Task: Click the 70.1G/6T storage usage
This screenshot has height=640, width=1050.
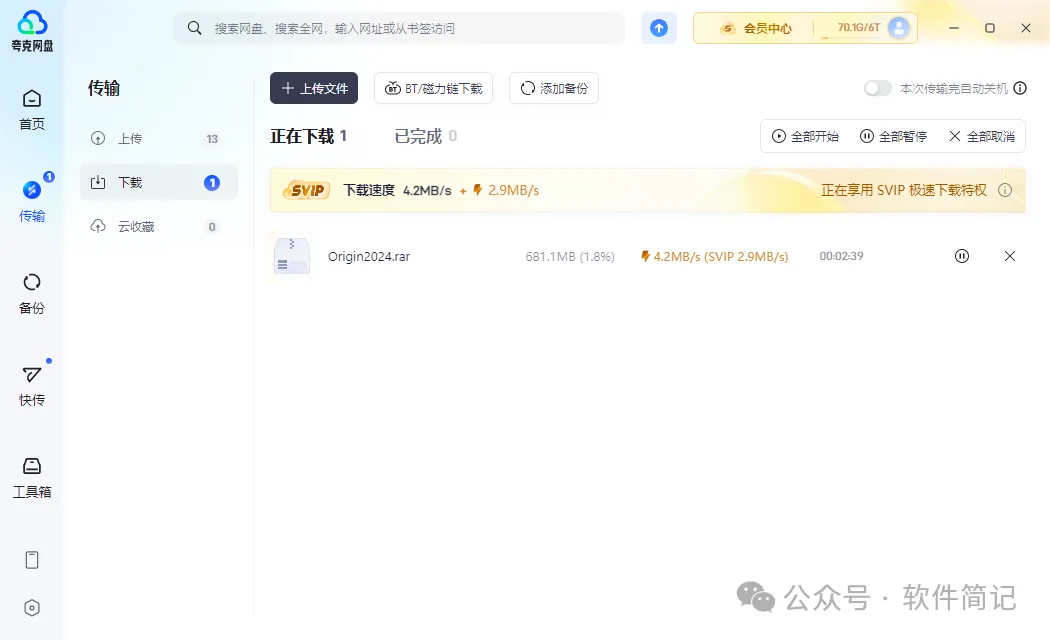Action: pyautogui.click(x=858, y=27)
